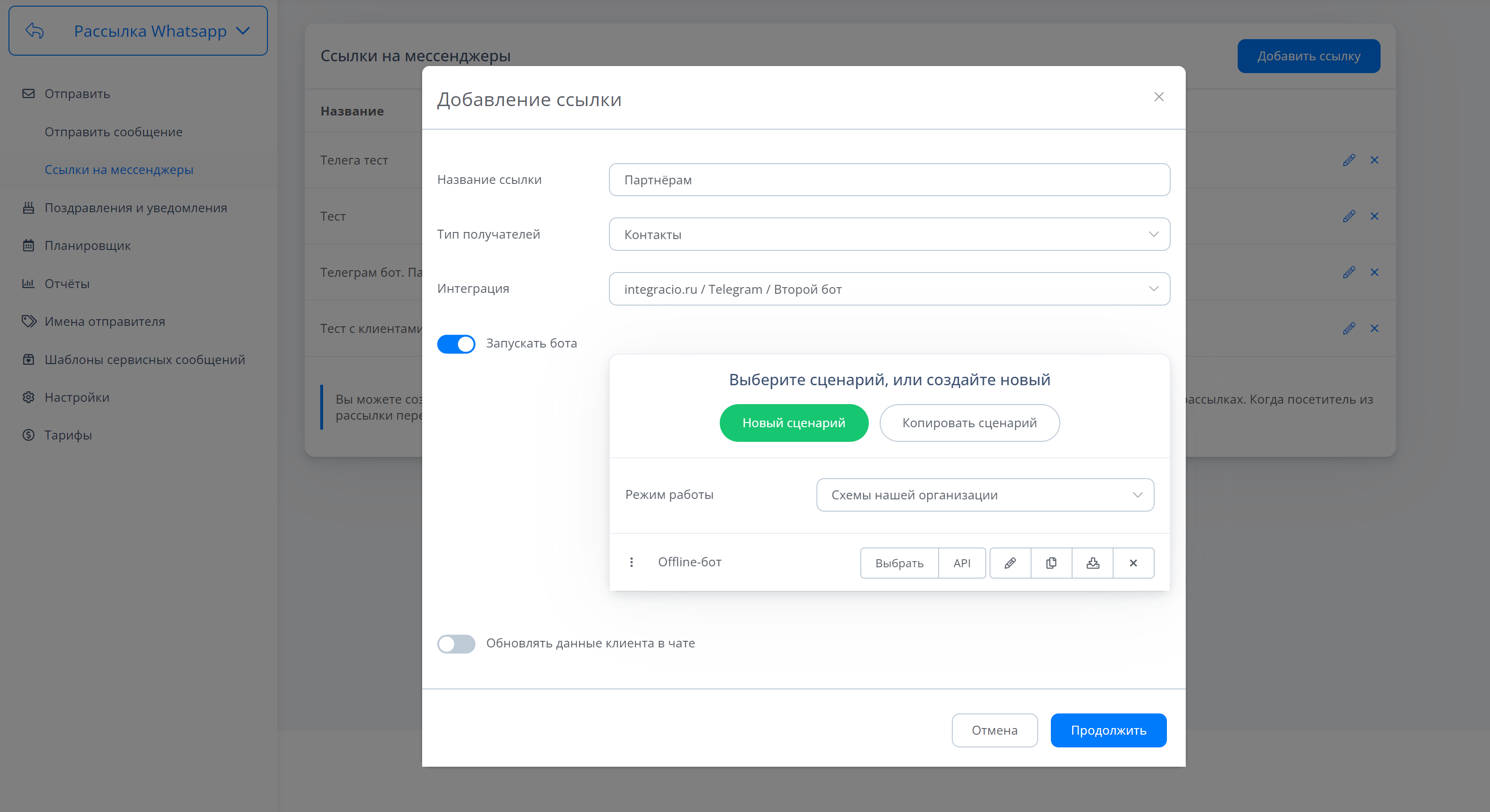This screenshot has width=1490, height=812.
Task: Disable the Запускать бота toggle
Action: (x=456, y=344)
